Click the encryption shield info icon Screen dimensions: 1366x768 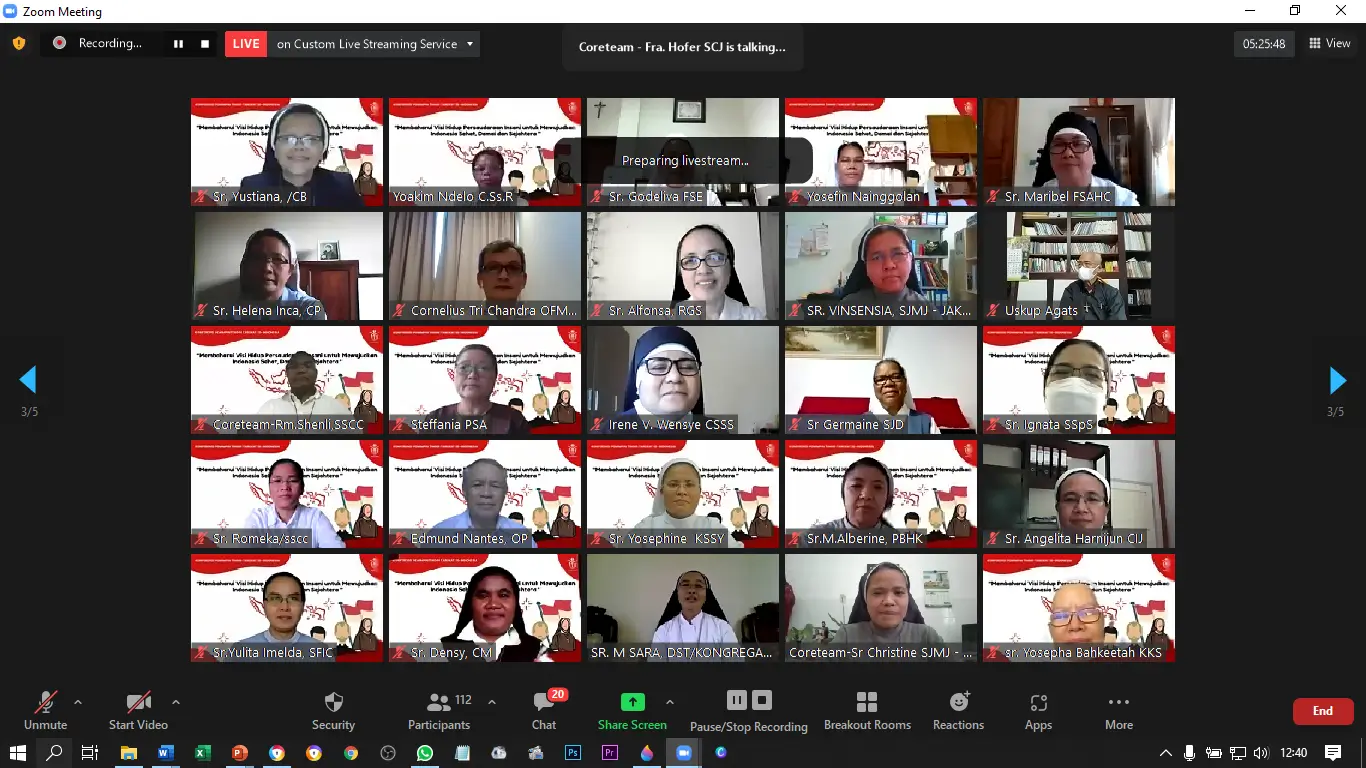tap(18, 44)
